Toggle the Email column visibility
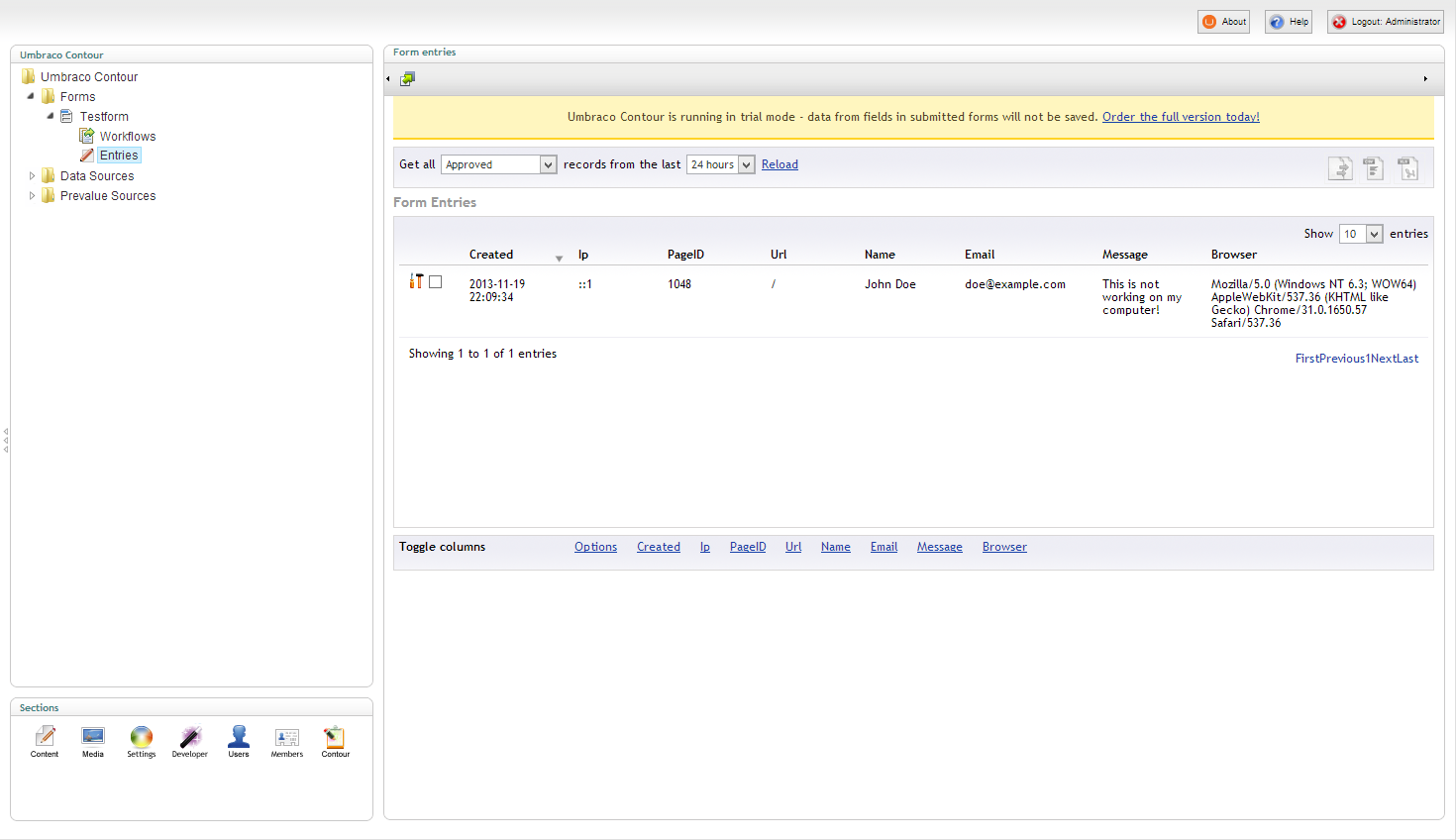The width and height of the screenshot is (1456, 840). (x=884, y=547)
